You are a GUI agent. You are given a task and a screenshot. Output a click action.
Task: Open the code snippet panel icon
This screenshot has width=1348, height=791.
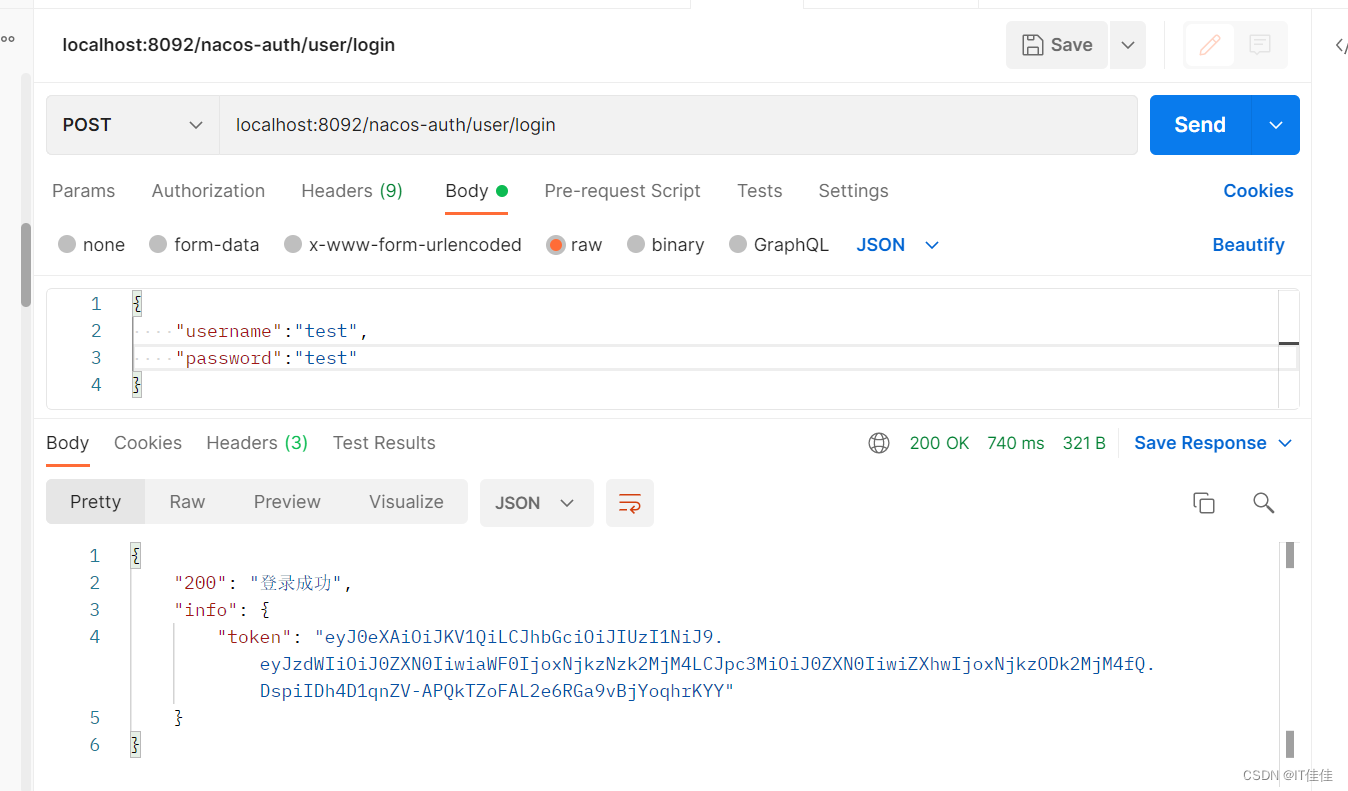pos(1340,45)
